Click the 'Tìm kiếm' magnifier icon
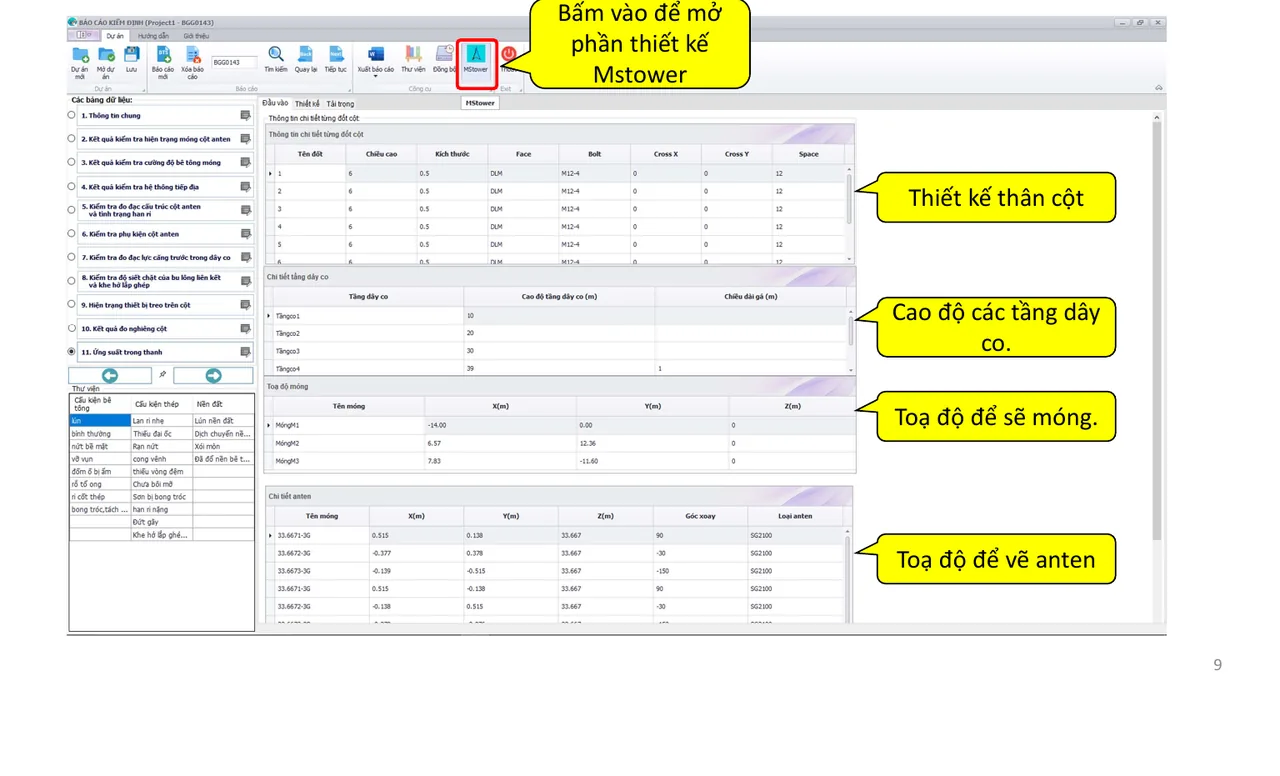The image size is (1280, 776). click(275, 54)
